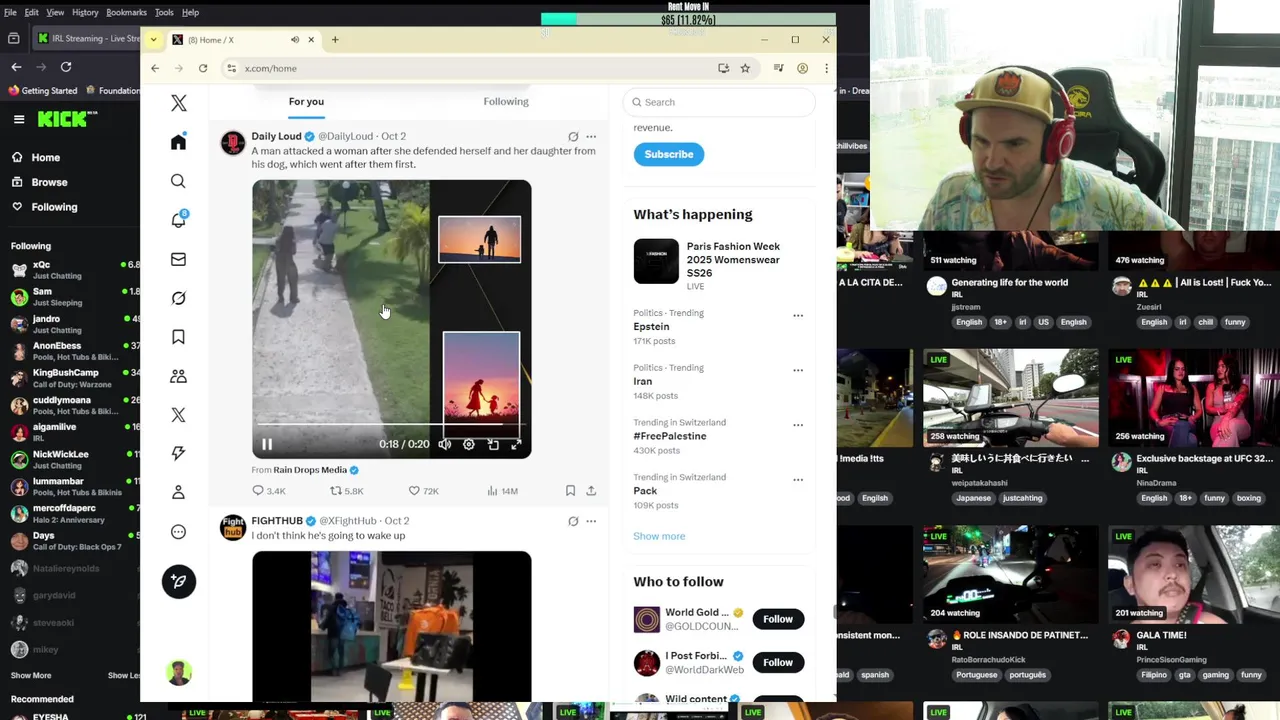The image size is (1280, 720).
Task: Open the More circle menu in the sidebar
Action: pos(178,532)
